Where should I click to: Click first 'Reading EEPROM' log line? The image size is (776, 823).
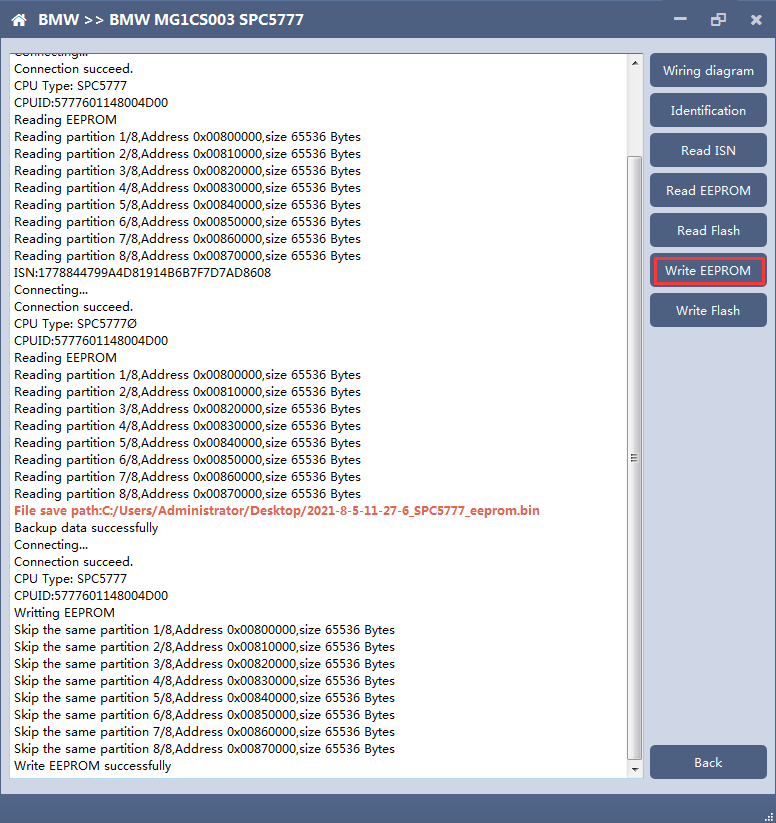click(x=65, y=120)
